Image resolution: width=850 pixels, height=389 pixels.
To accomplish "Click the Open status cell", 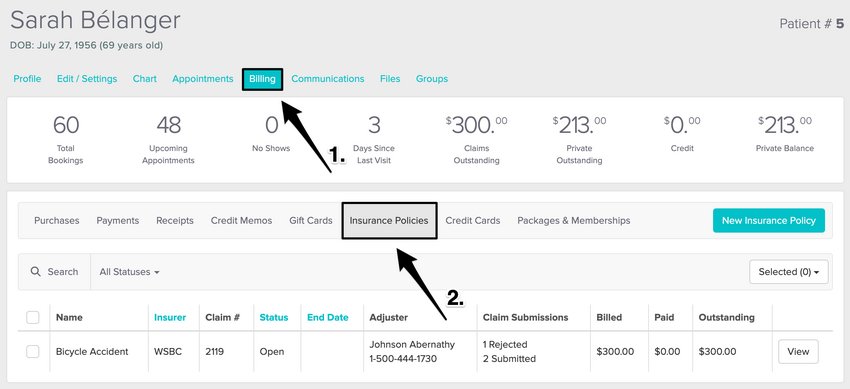I will 272,352.
